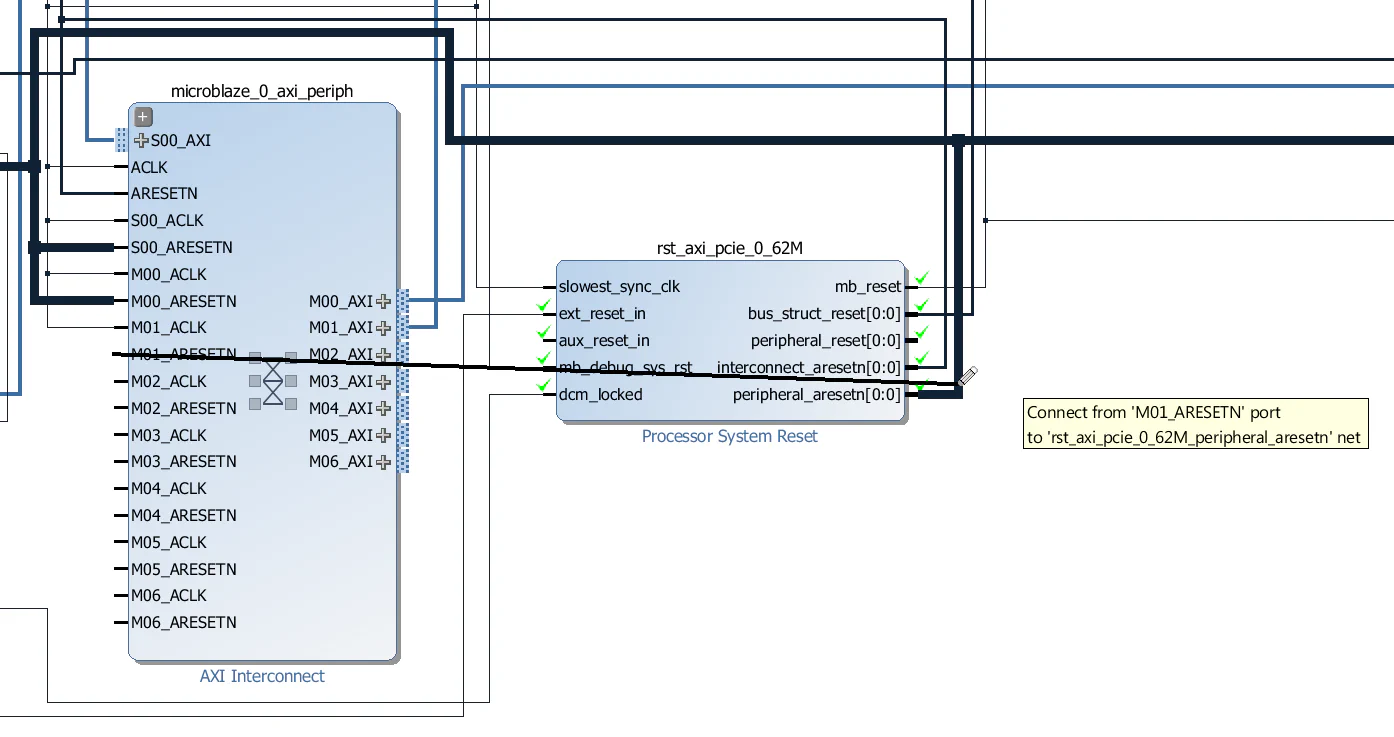Expand the M06_AXI interface pin
This screenshot has width=1394, height=737.
point(385,462)
